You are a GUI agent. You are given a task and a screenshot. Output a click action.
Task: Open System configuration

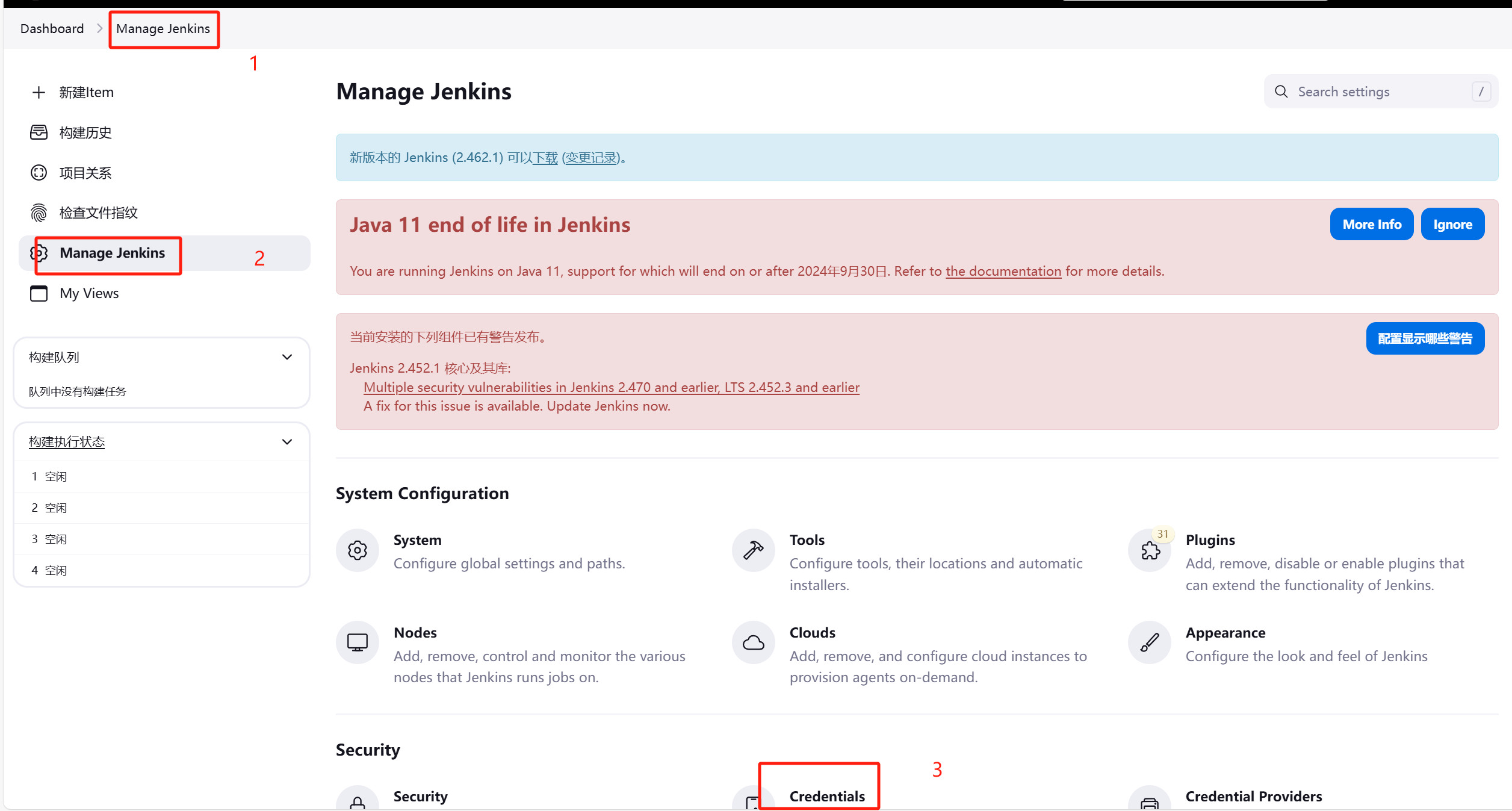coord(417,540)
